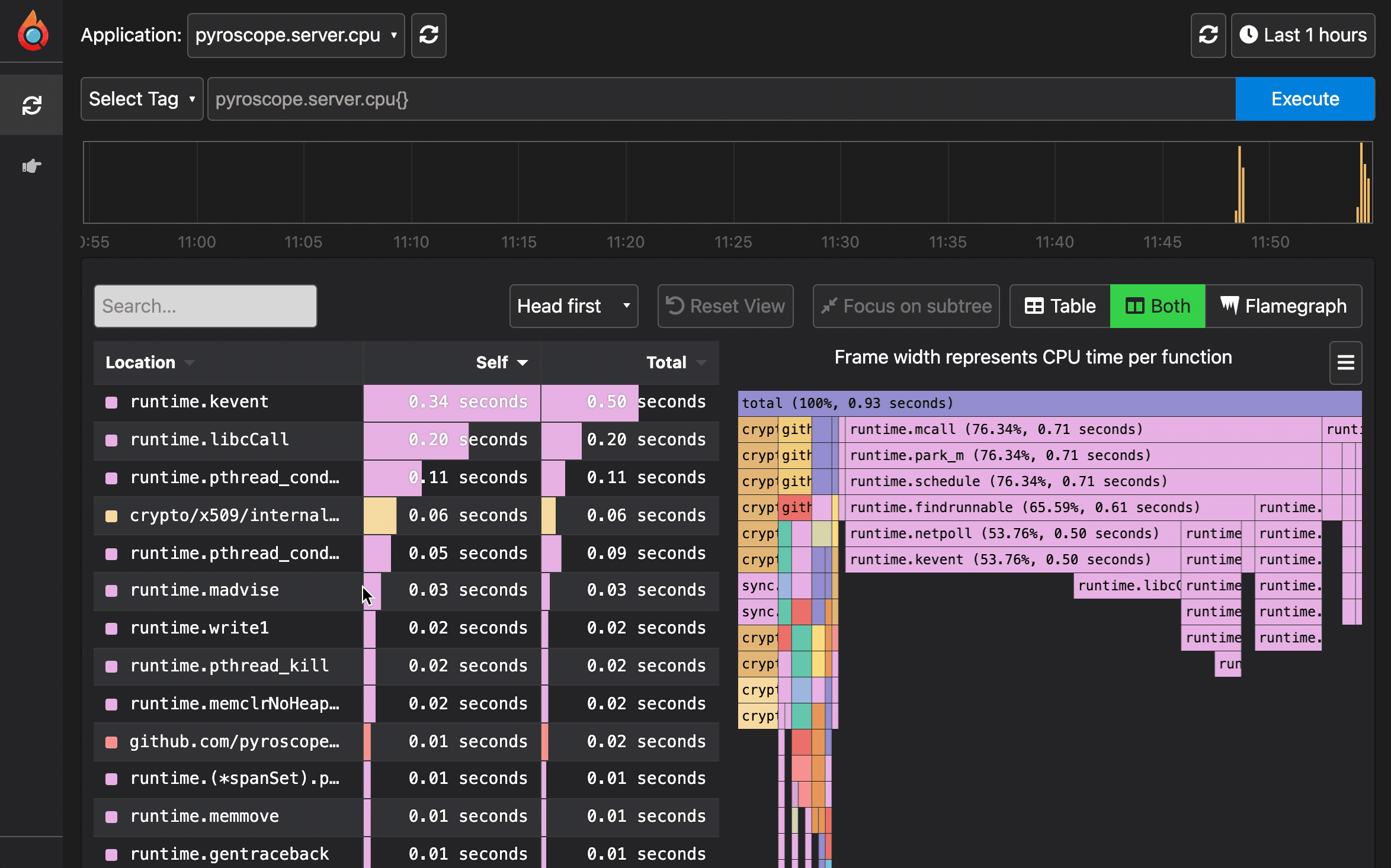Select the tag explorer hand icon in sidebar
The width and height of the screenshot is (1391, 868).
[x=31, y=166]
